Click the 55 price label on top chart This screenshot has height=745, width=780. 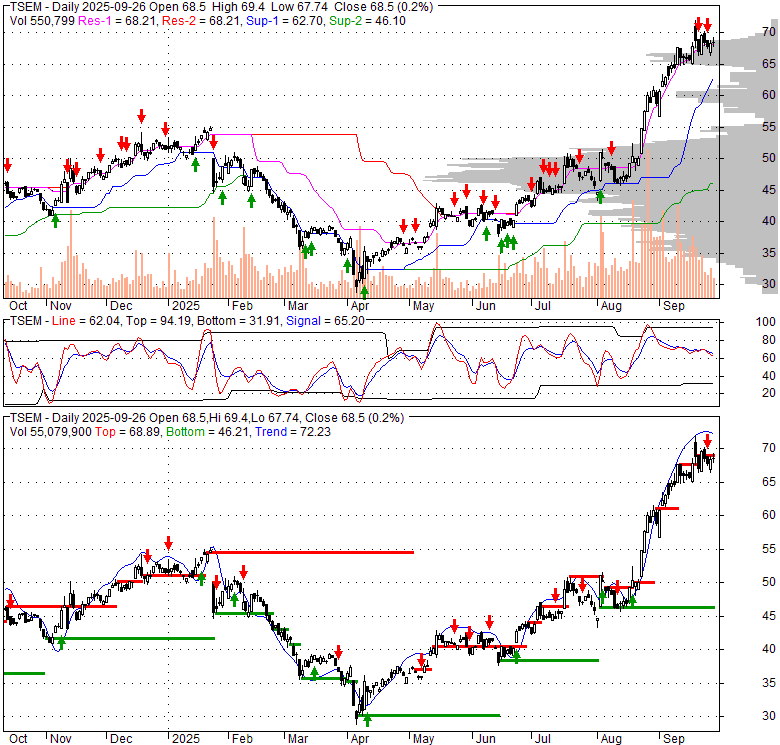[x=769, y=127]
